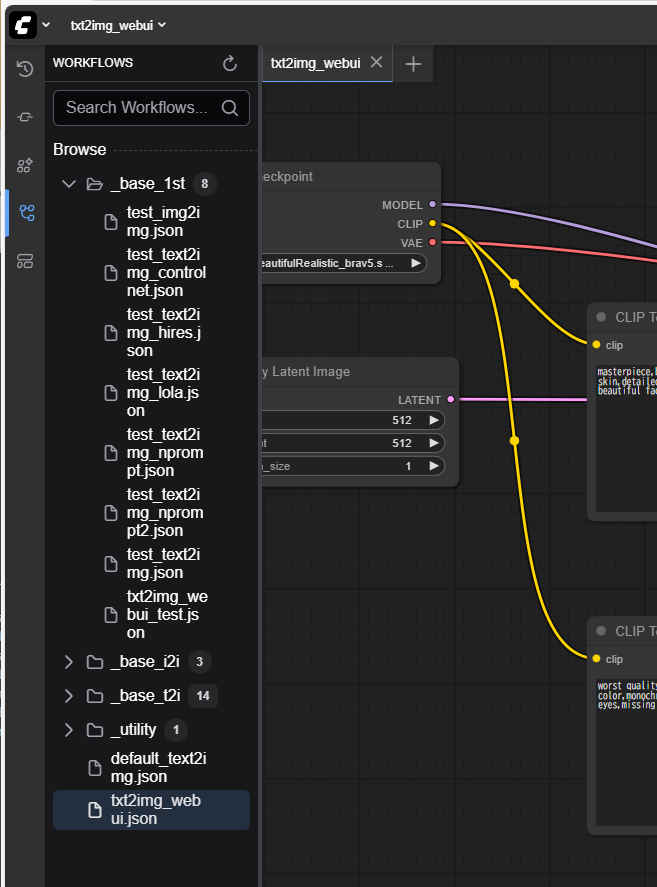Image resolution: width=657 pixels, height=887 pixels.
Task: Toggle collapse dot on lower CLIP Text node
Action: click(x=601, y=631)
